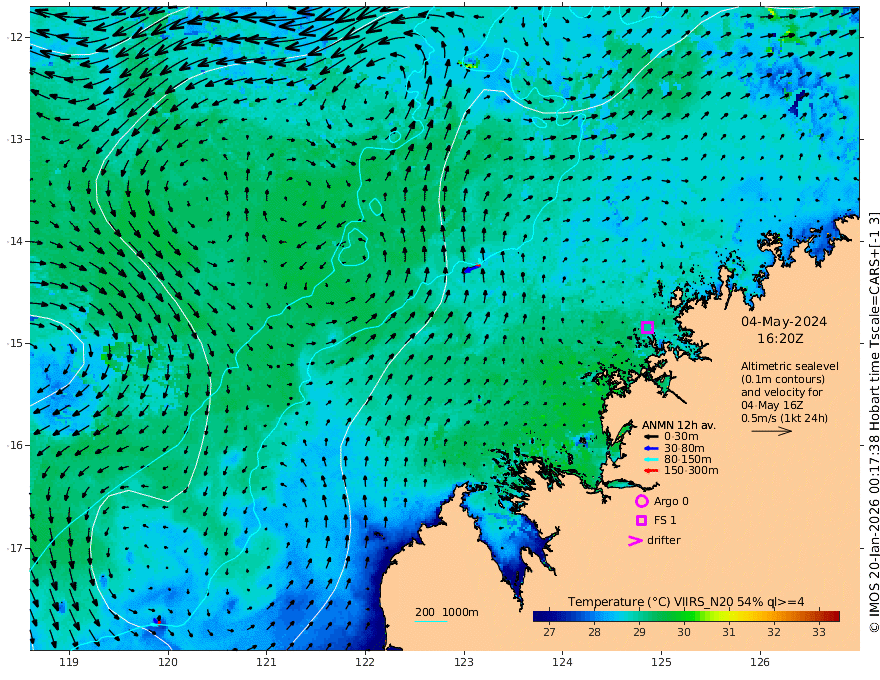Viewport: 880px width, 680px height.
Task: Click the '16:20Z' time text
Action: pyautogui.click(x=780, y=339)
